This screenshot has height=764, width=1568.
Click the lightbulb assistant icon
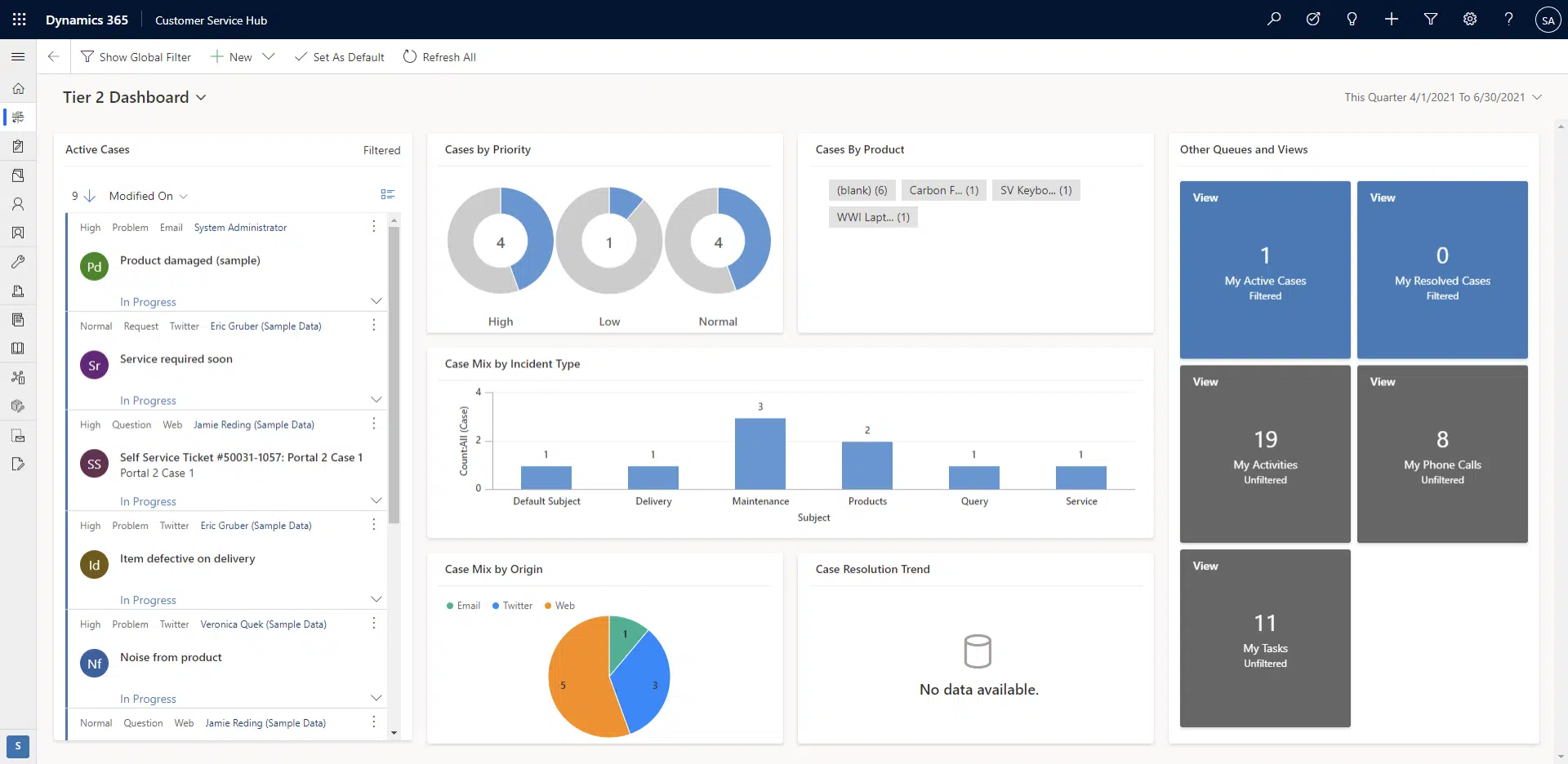[x=1352, y=20]
